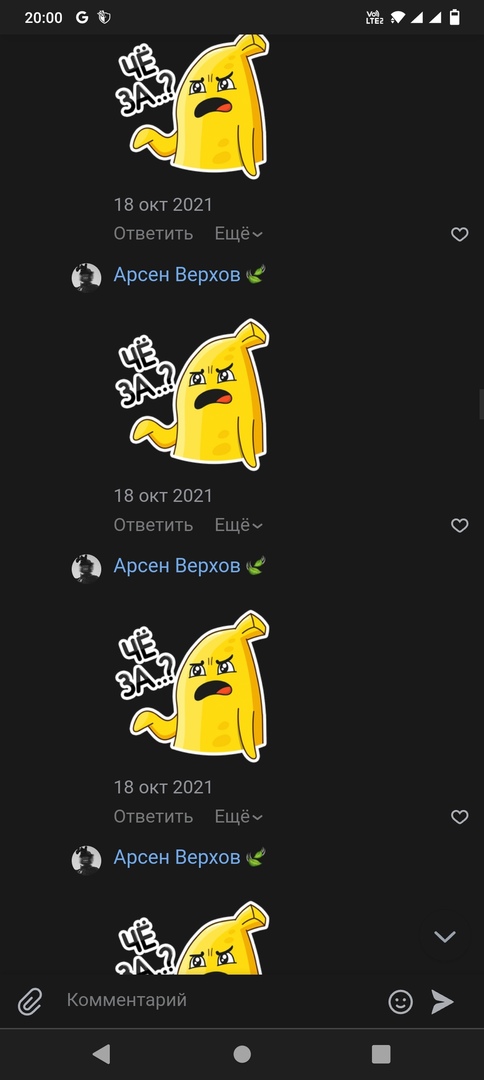Tap Android home circle button
The width and height of the screenshot is (484, 1080).
click(x=242, y=1054)
